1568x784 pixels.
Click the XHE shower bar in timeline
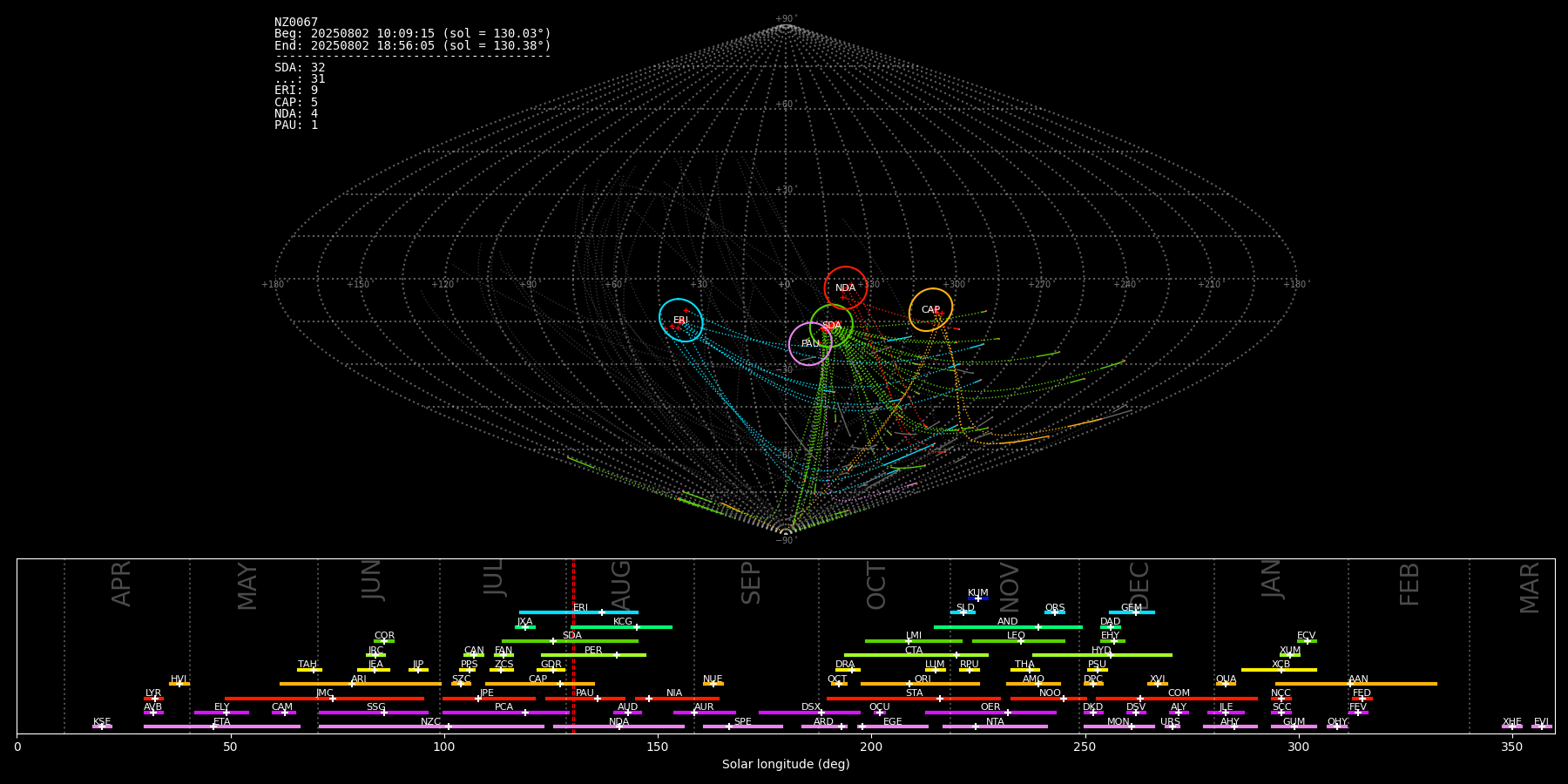coord(1511,727)
